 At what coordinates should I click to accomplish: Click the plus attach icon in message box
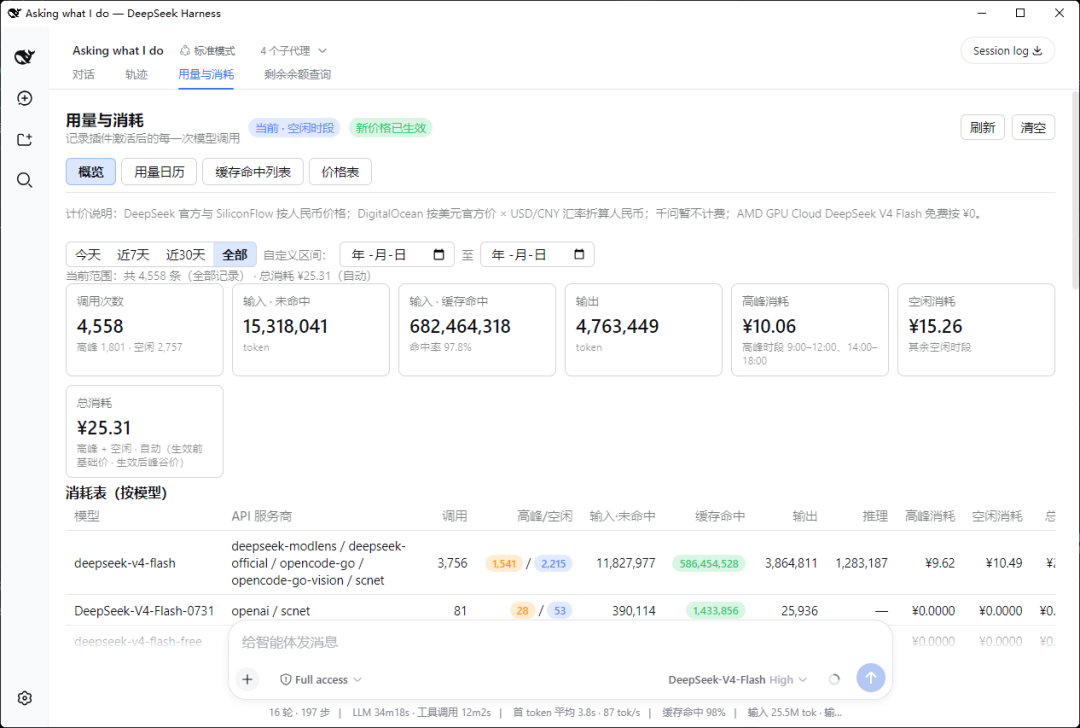click(247, 680)
